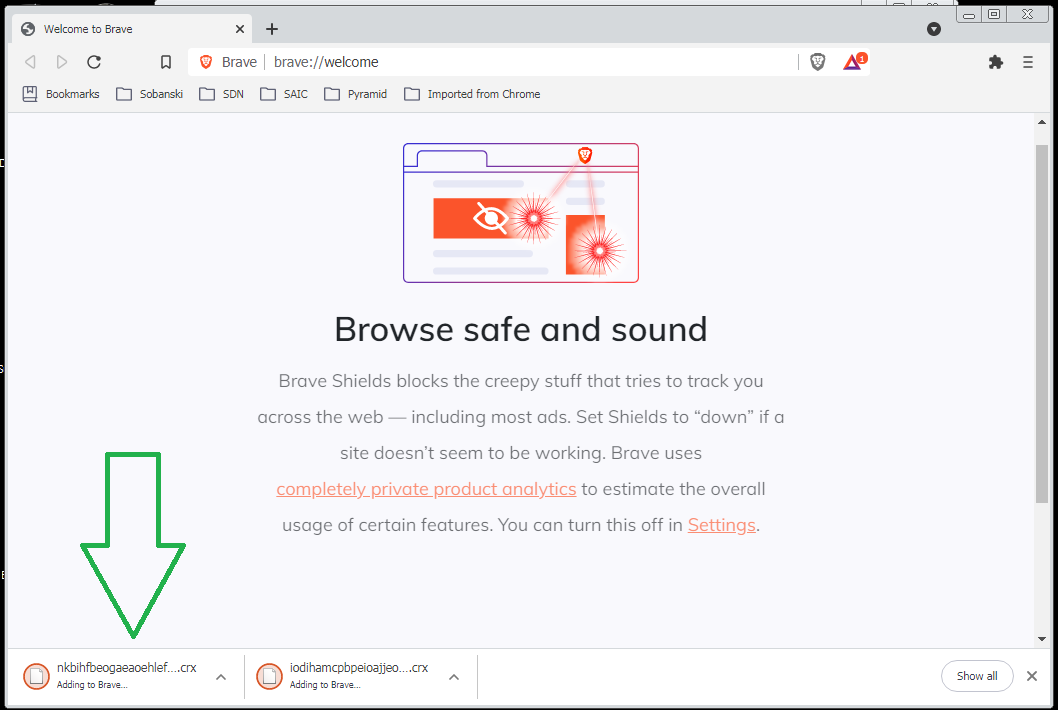
Task: Reload the brave://welcome page
Action: pos(94,62)
